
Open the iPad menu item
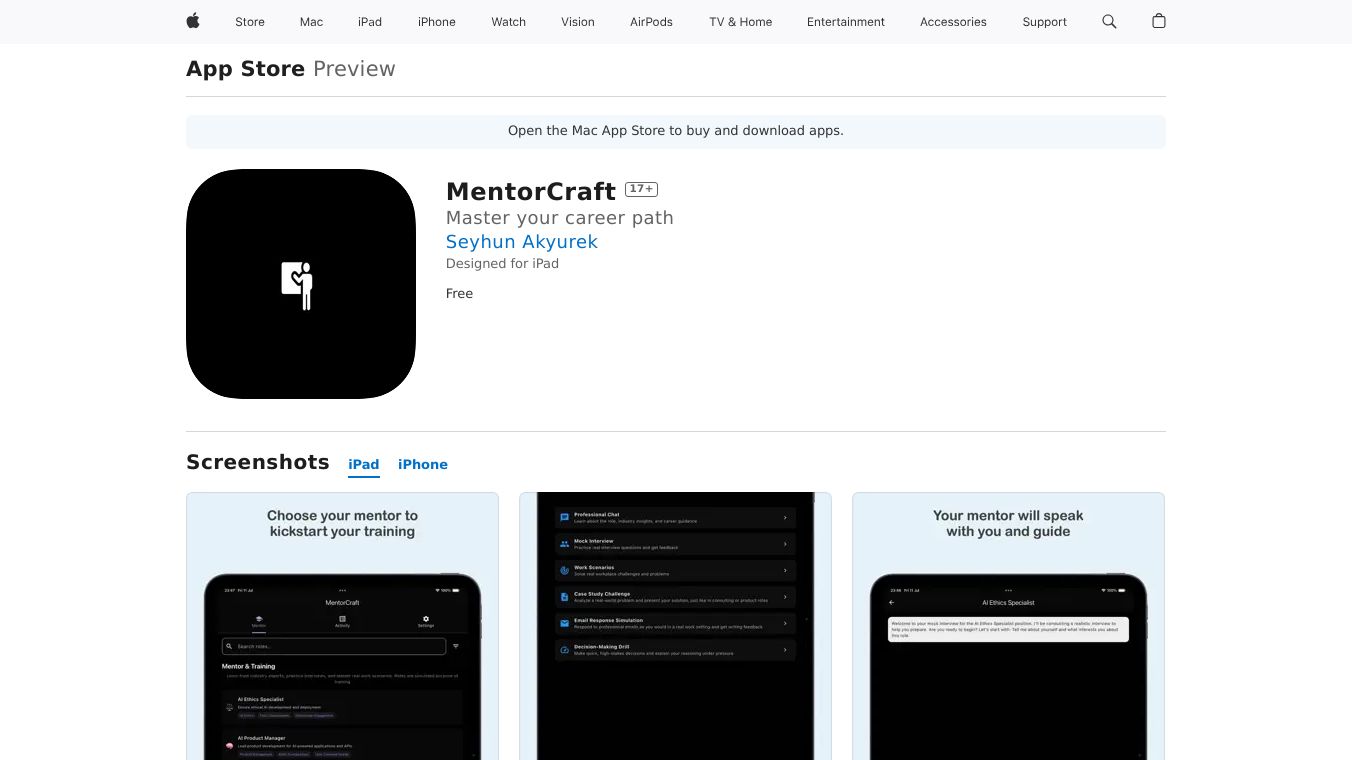tap(370, 22)
